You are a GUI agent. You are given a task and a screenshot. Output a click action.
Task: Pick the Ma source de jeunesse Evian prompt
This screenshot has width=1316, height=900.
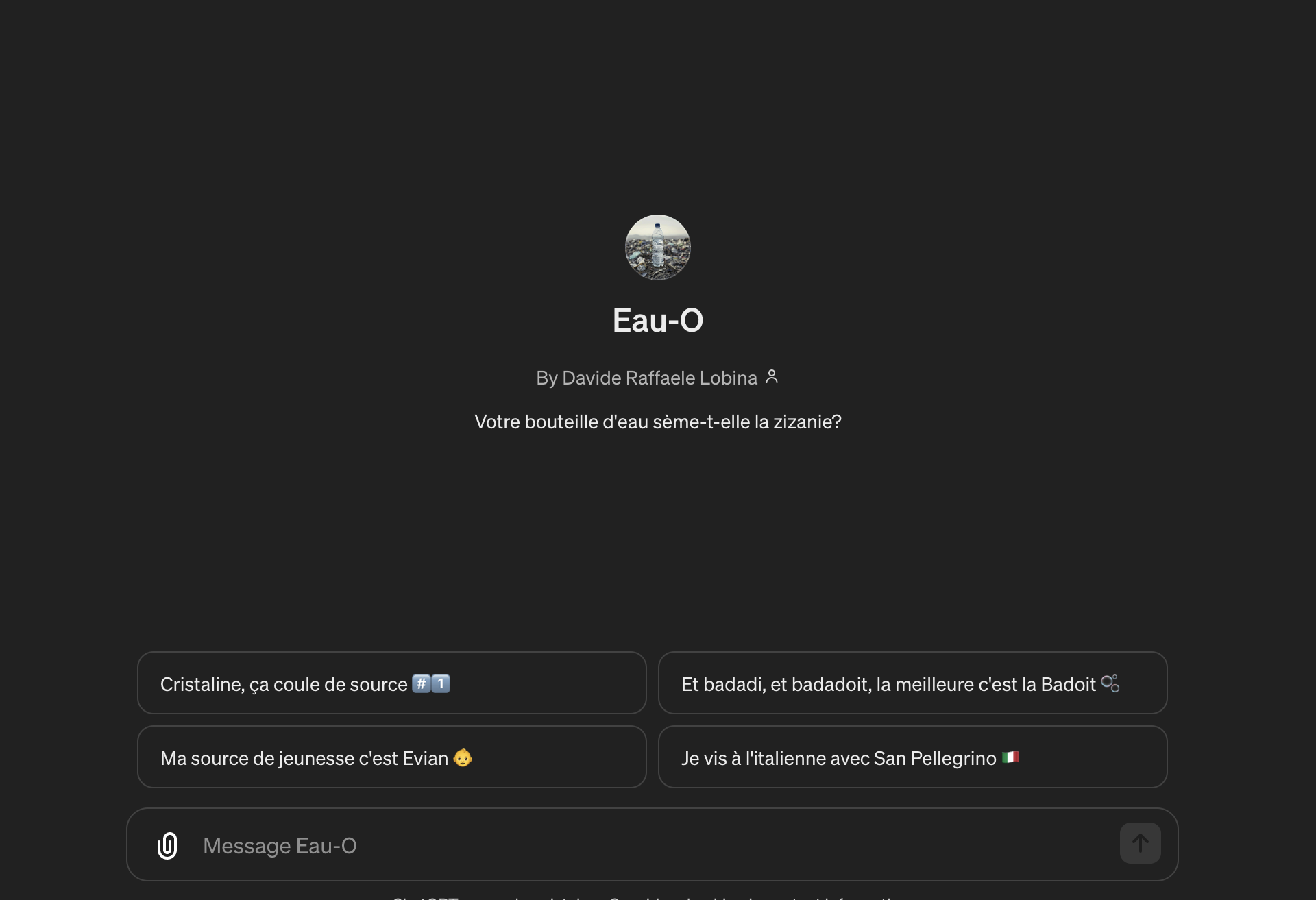coord(392,757)
